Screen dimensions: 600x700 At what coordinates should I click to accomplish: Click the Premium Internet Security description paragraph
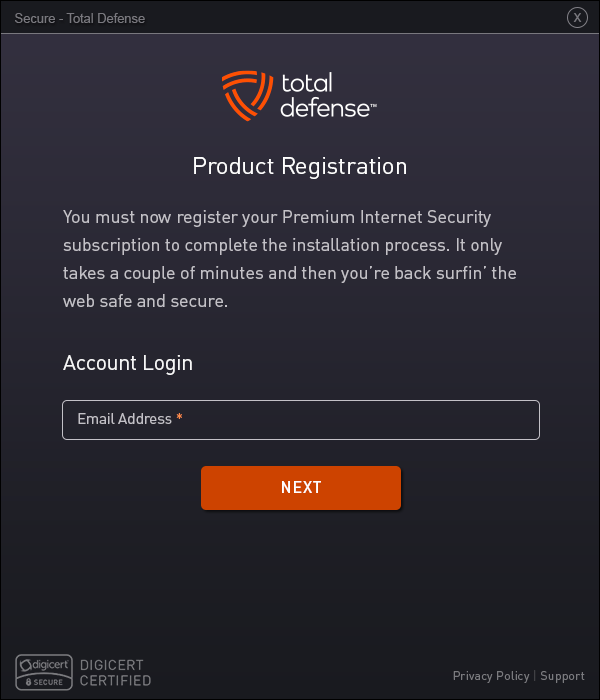point(290,259)
